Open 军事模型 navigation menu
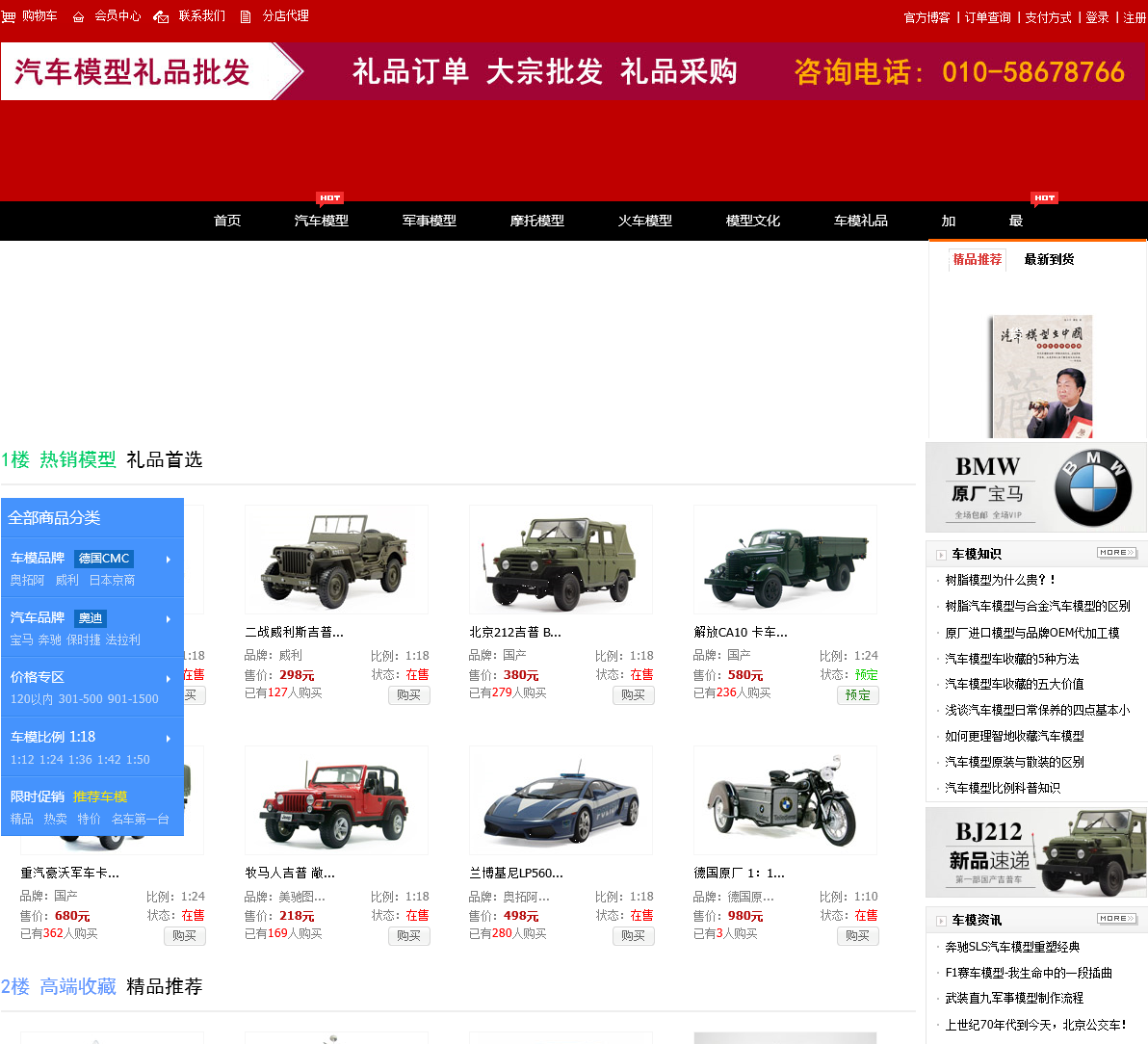Viewport: 1148px width, 1044px height. tap(429, 222)
